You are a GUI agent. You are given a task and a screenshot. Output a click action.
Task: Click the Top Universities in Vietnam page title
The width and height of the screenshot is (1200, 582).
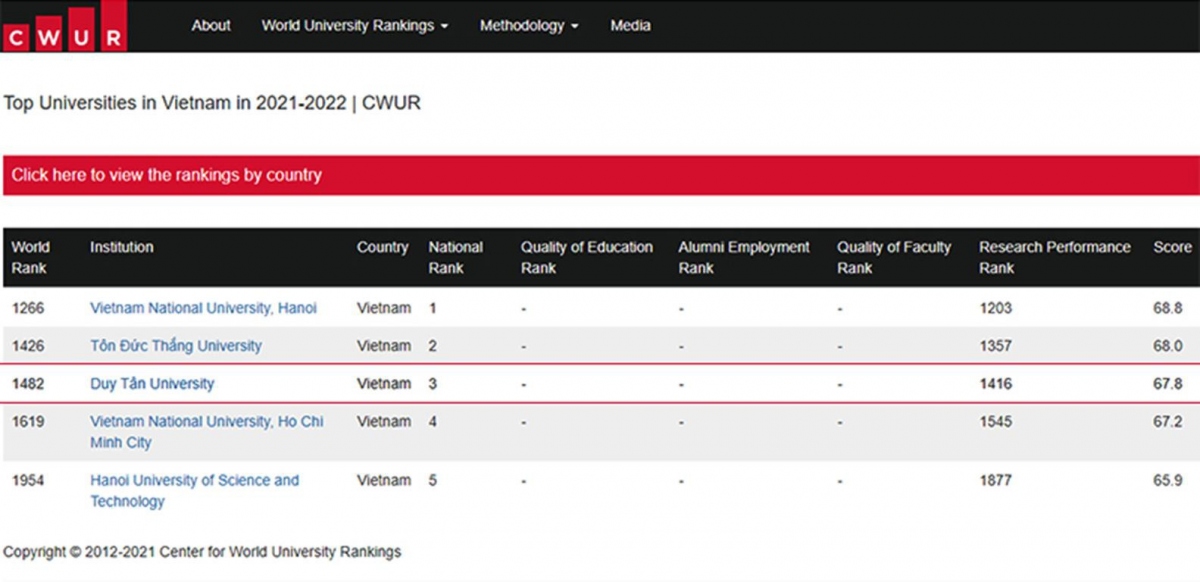point(212,103)
